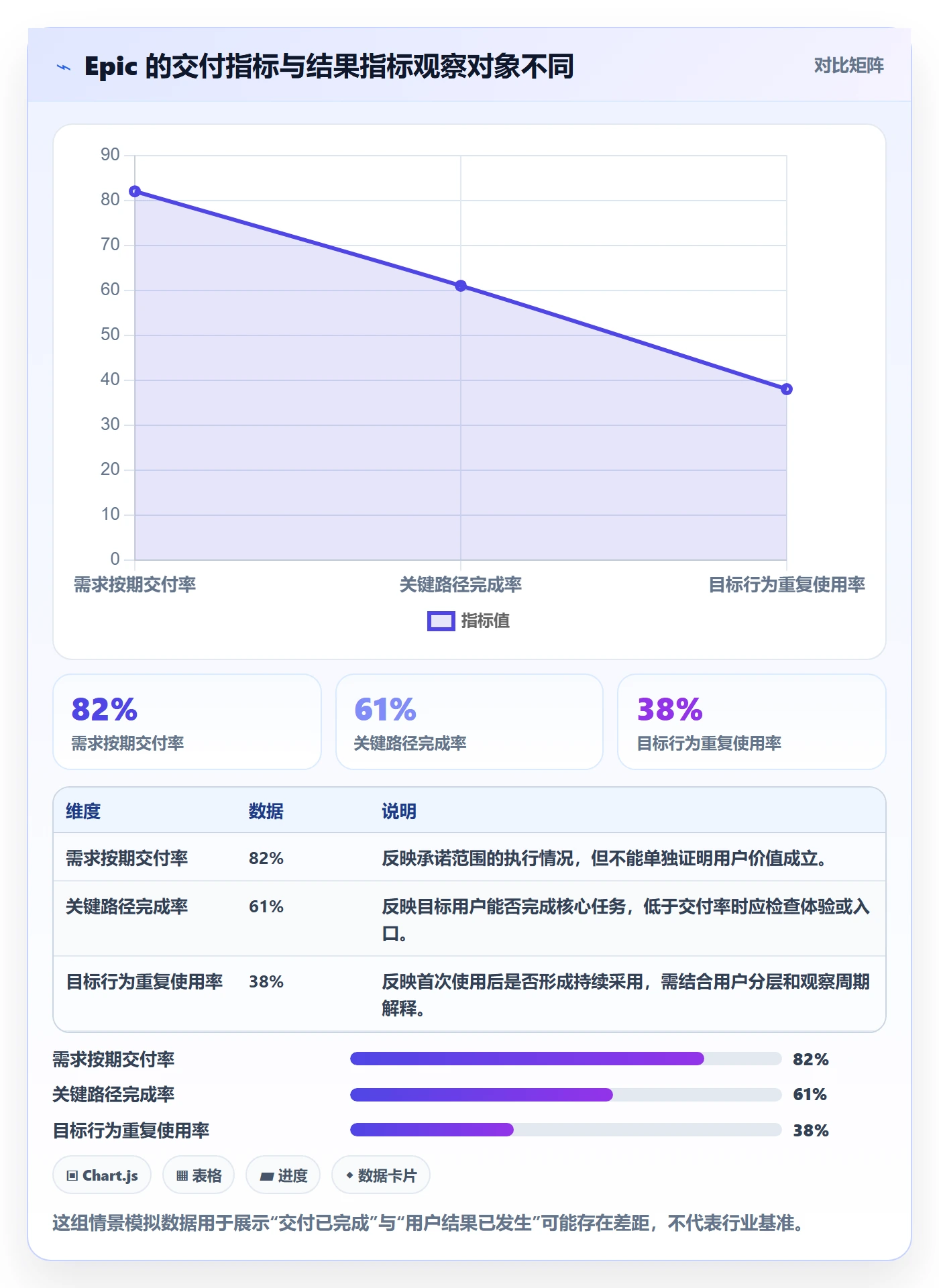Click the 38% label beside progress bar
Viewport: 939px width, 1288px height.
(811, 1130)
